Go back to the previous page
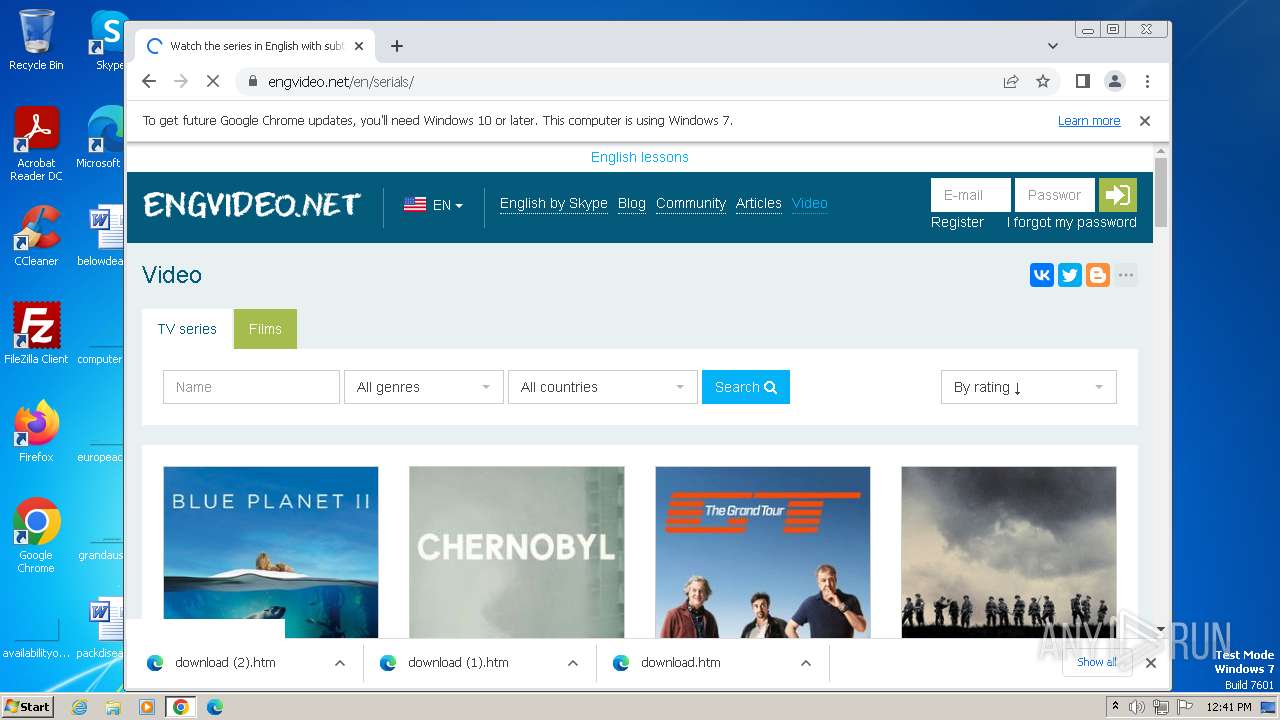Viewport: 1280px width, 720px height. (x=149, y=82)
